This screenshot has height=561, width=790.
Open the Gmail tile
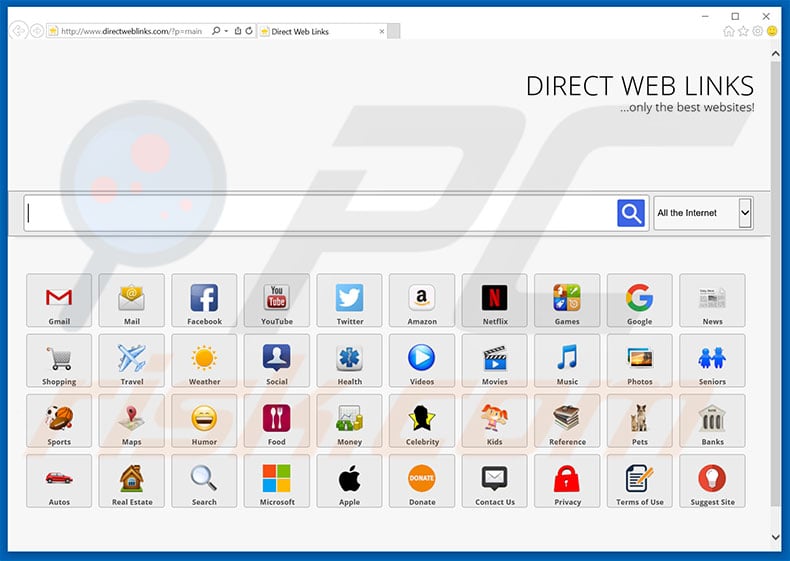tap(59, 300)
